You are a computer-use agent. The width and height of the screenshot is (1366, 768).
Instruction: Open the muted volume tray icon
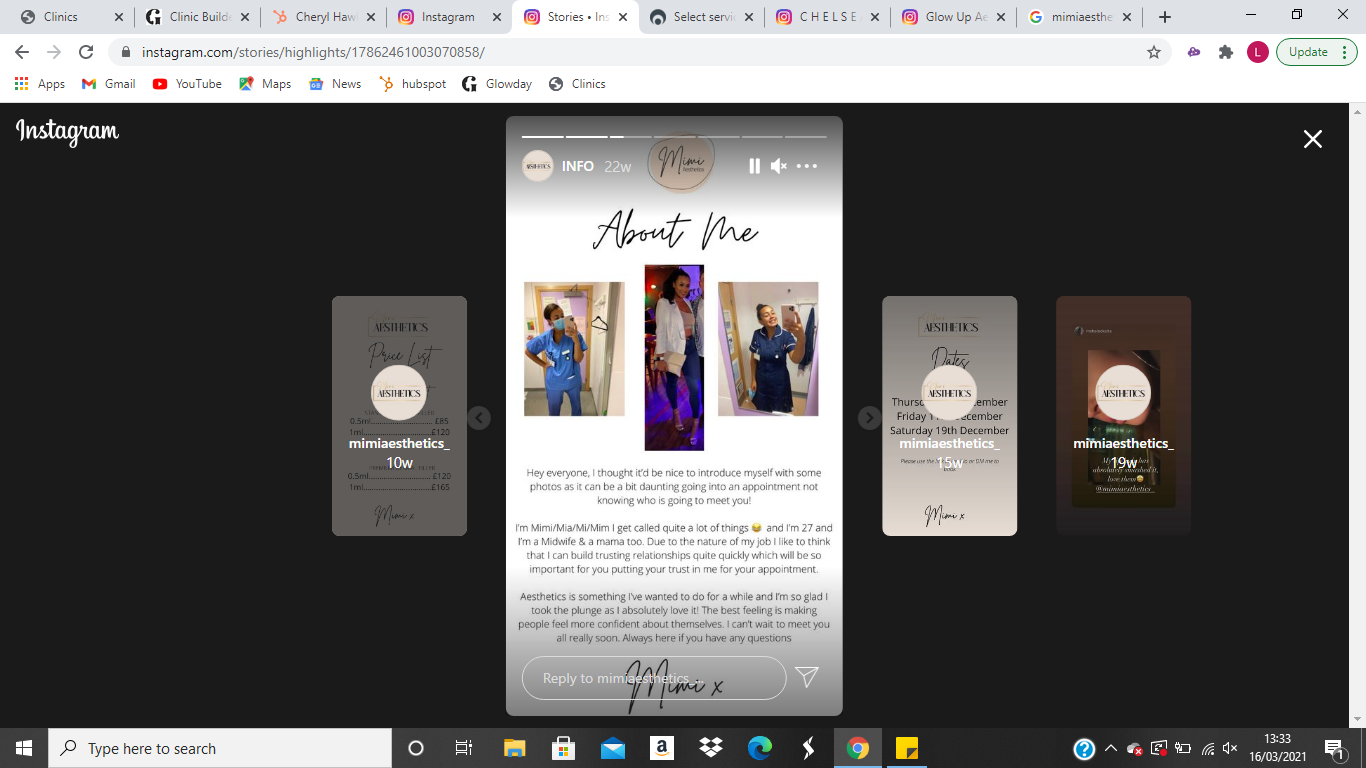(x=1231, y=748)
